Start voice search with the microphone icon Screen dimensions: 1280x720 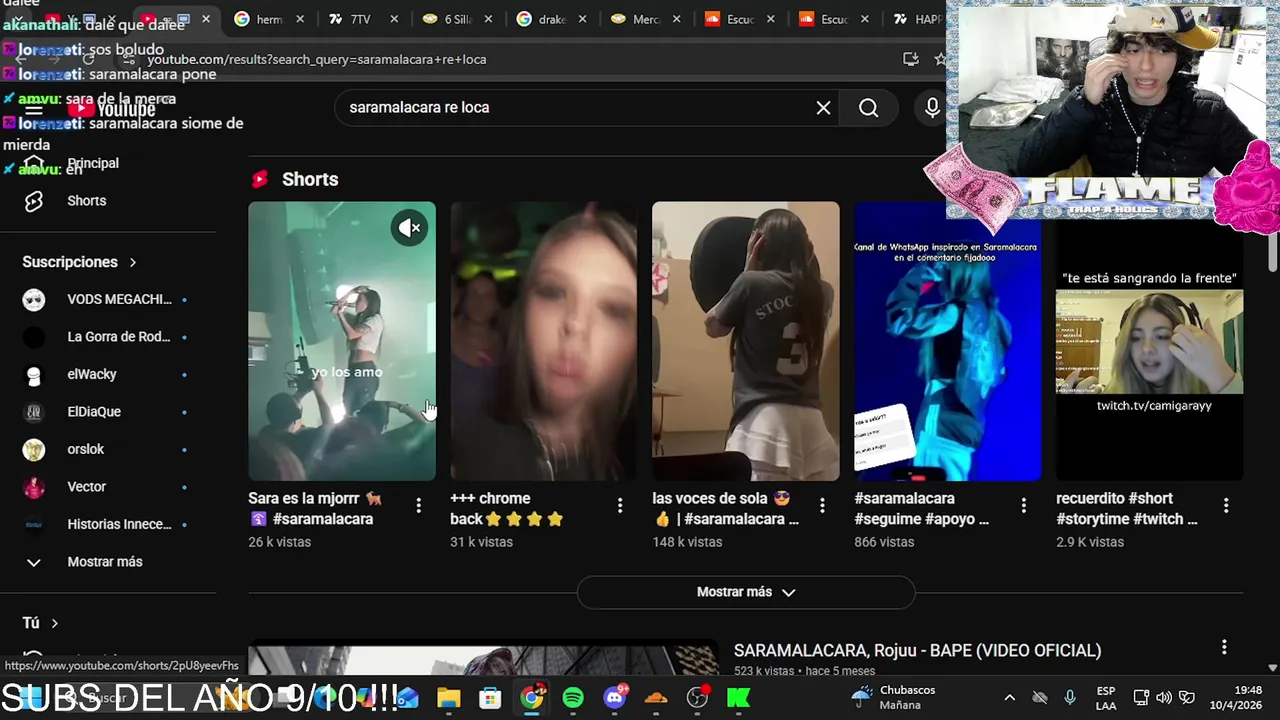[931, 107]
